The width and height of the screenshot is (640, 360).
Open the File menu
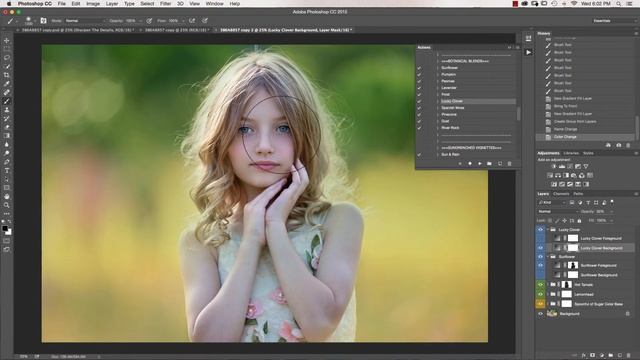62,4
